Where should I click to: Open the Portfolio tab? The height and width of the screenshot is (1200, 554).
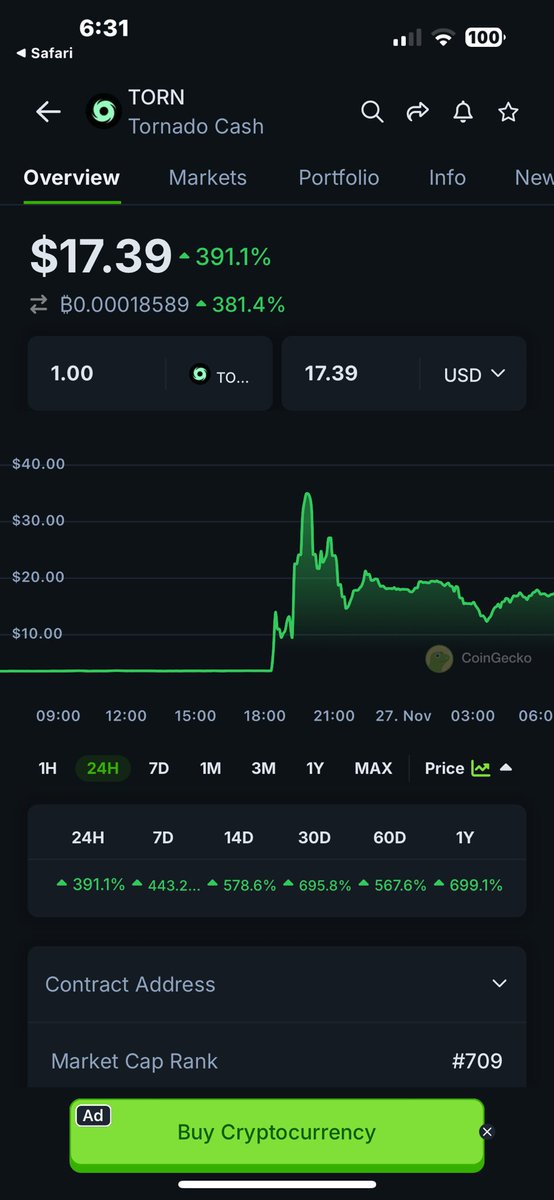[x=339, y=178]
